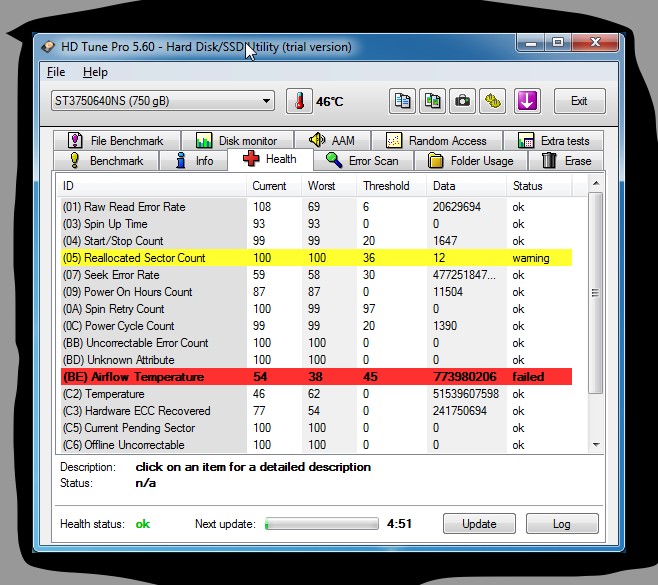Image resolution: width=658 pixels, height=585 pixels.
Task: Click the copy screenshot to clipboard icon
Action: [432, 101]
